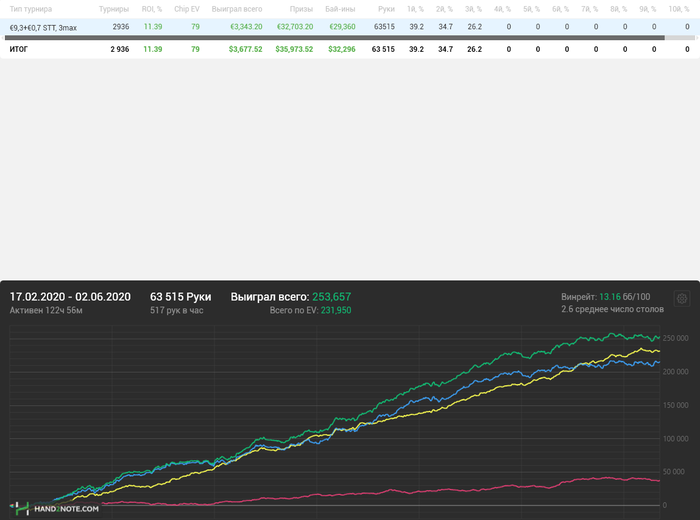Click '63 515 Руки' graph label

tap(180, 297)
